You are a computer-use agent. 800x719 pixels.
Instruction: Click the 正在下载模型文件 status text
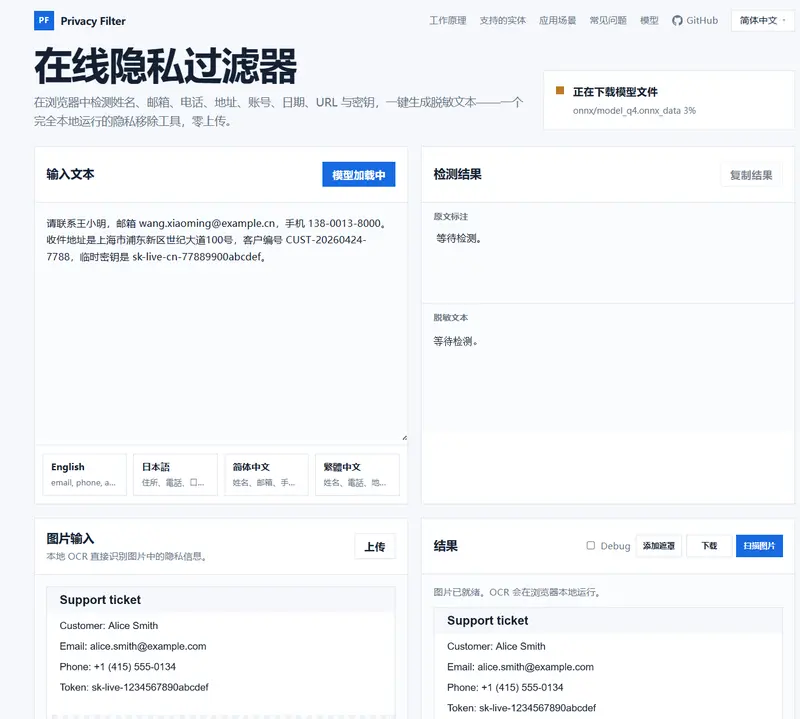click(615, 92)
